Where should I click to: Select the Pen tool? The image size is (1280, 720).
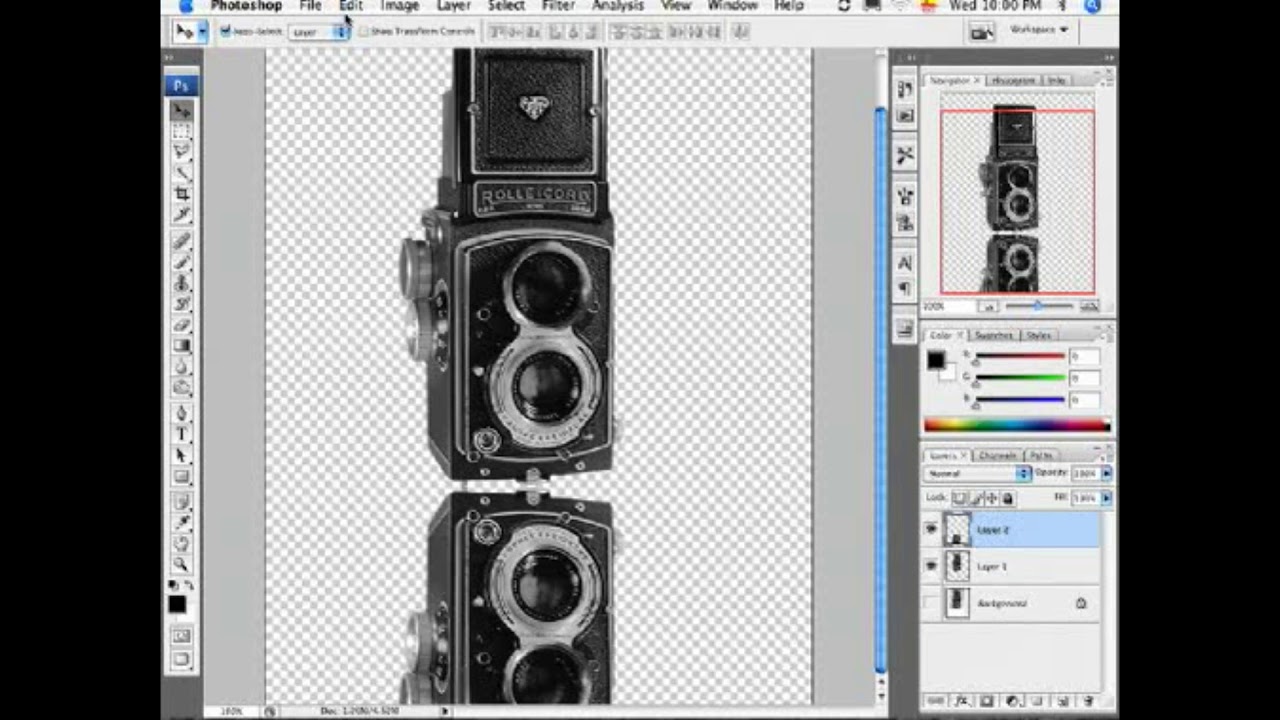pos(181,413)
